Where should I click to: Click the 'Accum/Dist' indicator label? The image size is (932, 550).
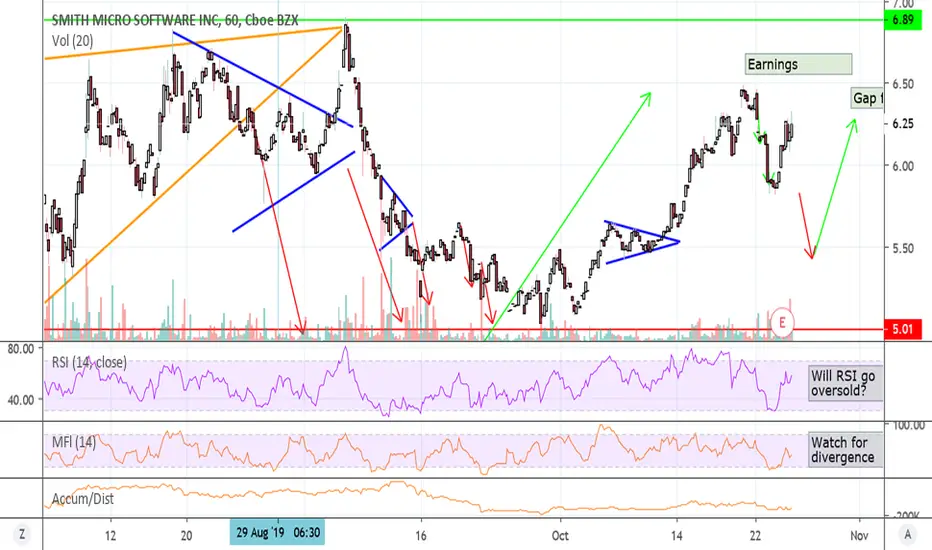[83, 499]
